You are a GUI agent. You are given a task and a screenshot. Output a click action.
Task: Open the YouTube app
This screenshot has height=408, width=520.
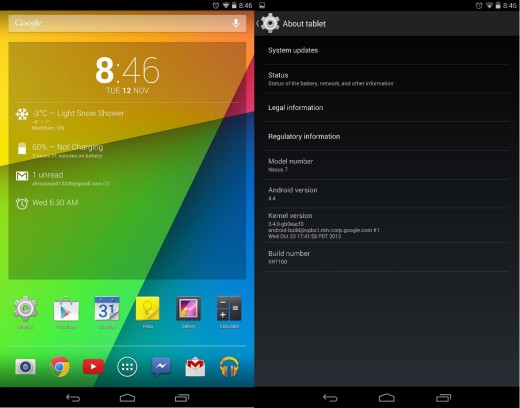(x=93, y=367)
